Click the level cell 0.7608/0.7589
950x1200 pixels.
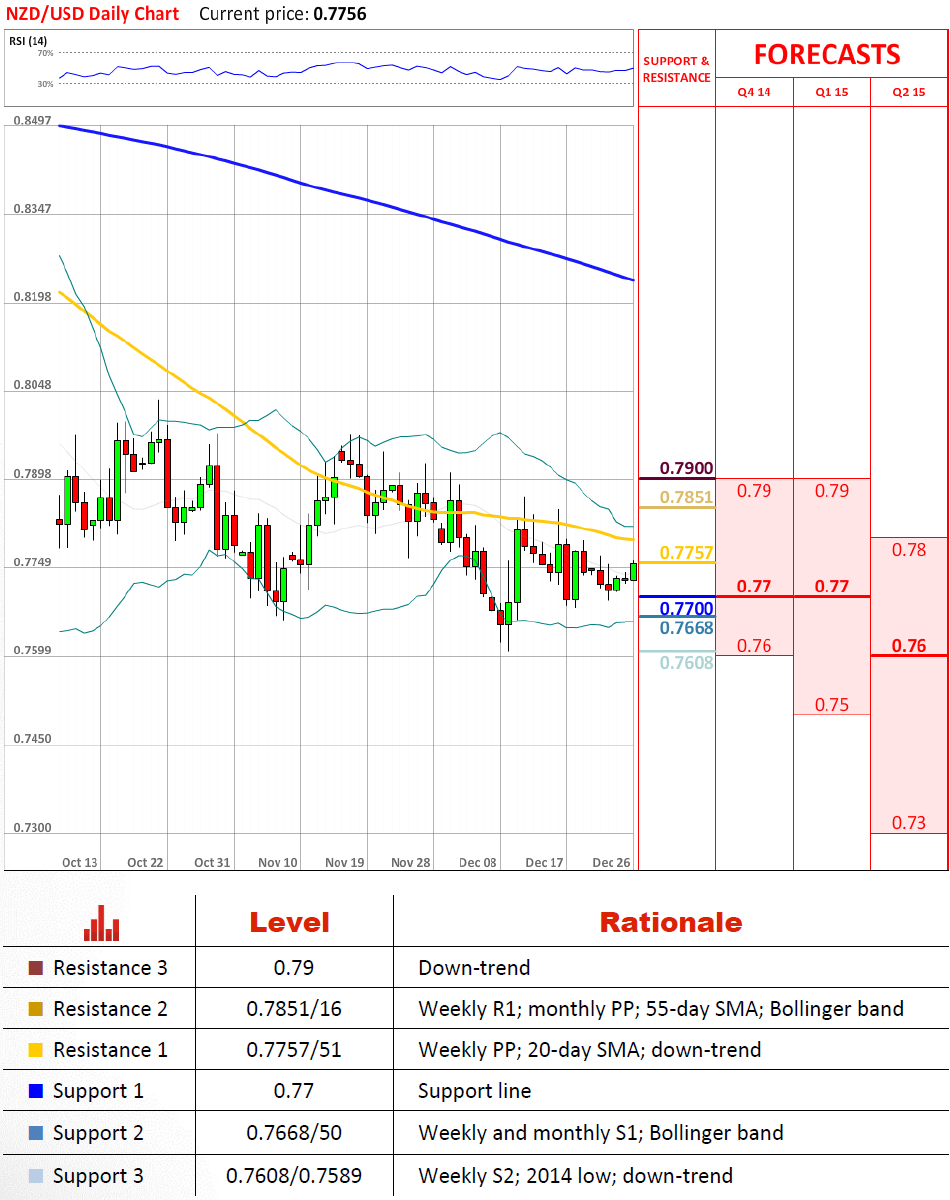click(294, 1176)
